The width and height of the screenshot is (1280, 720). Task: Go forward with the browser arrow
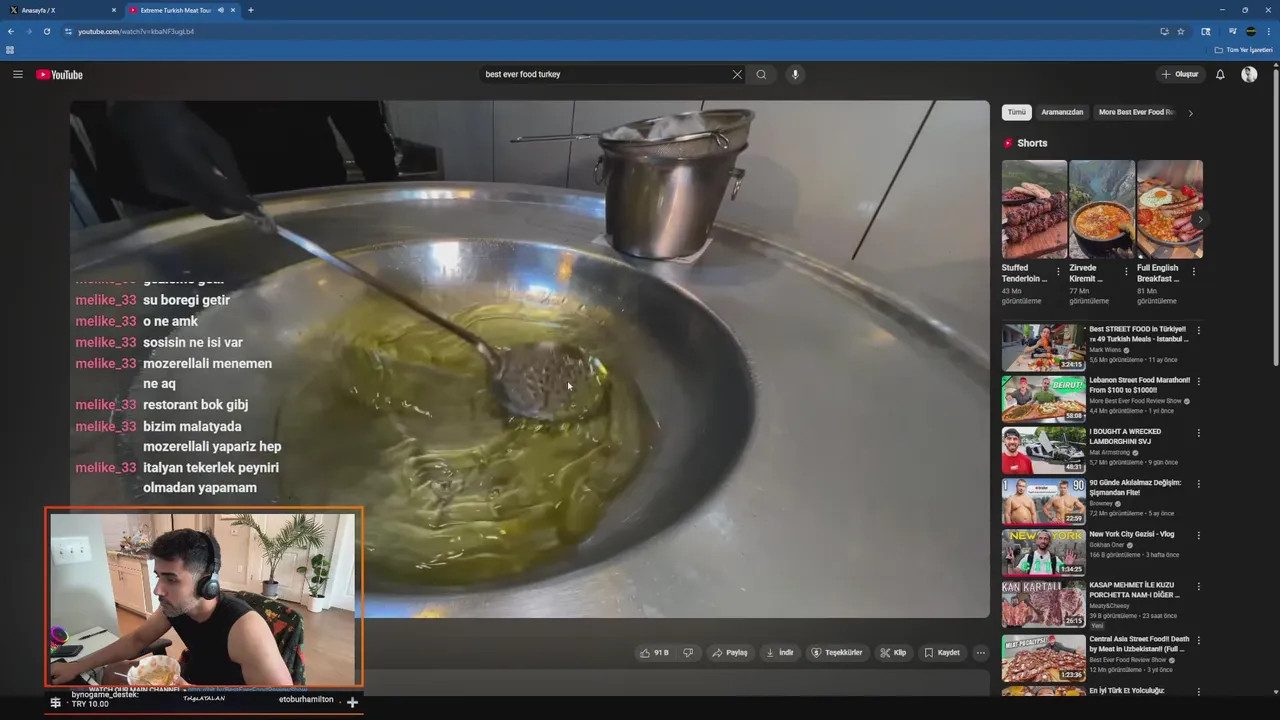pos(29,31)
